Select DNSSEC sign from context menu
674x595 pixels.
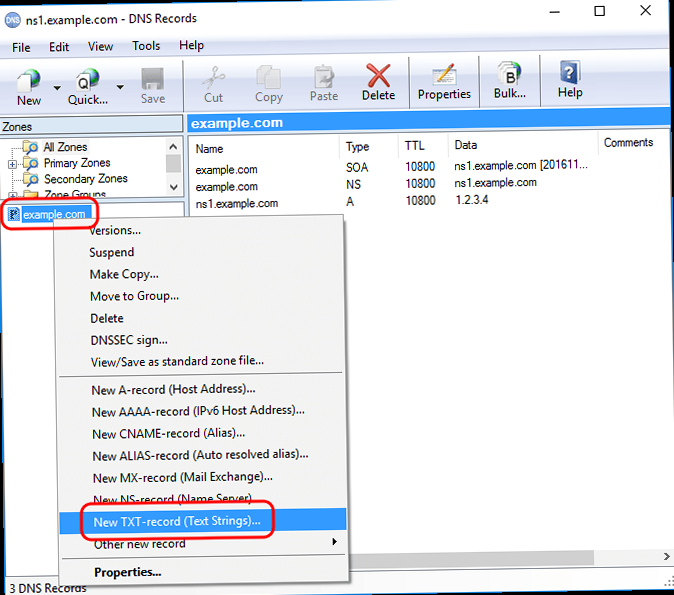[128, 340]
